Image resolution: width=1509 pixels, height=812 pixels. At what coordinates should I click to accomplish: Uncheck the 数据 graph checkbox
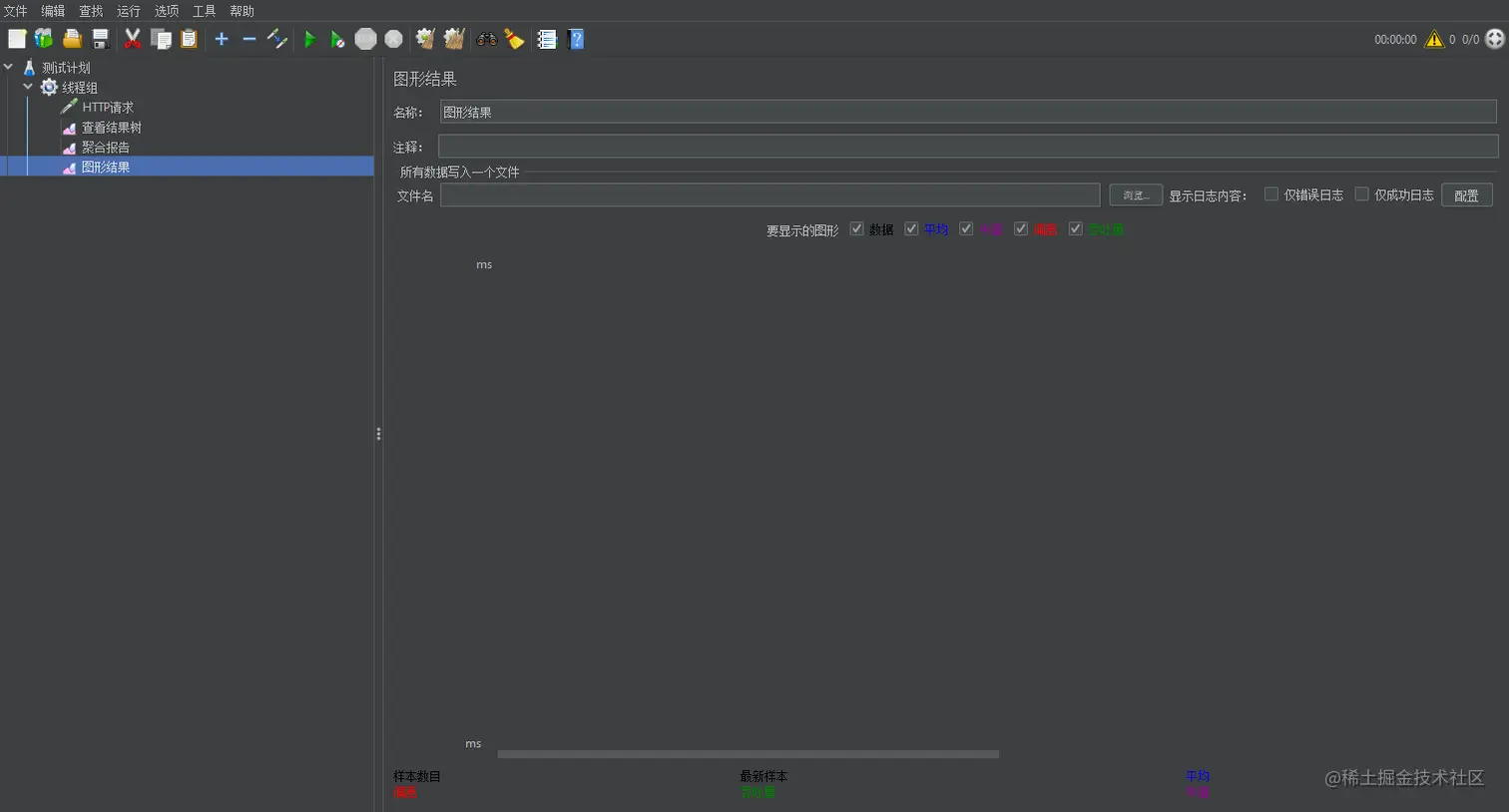[856, 229]
